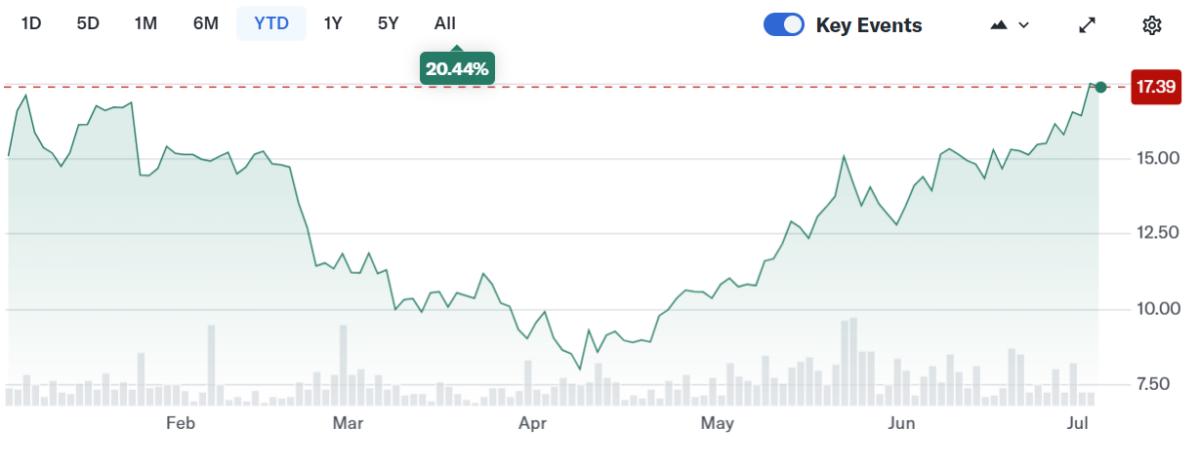Open the chart settings gear
This screenshot has width=1200, height=468.
[x=1151, y=25]
